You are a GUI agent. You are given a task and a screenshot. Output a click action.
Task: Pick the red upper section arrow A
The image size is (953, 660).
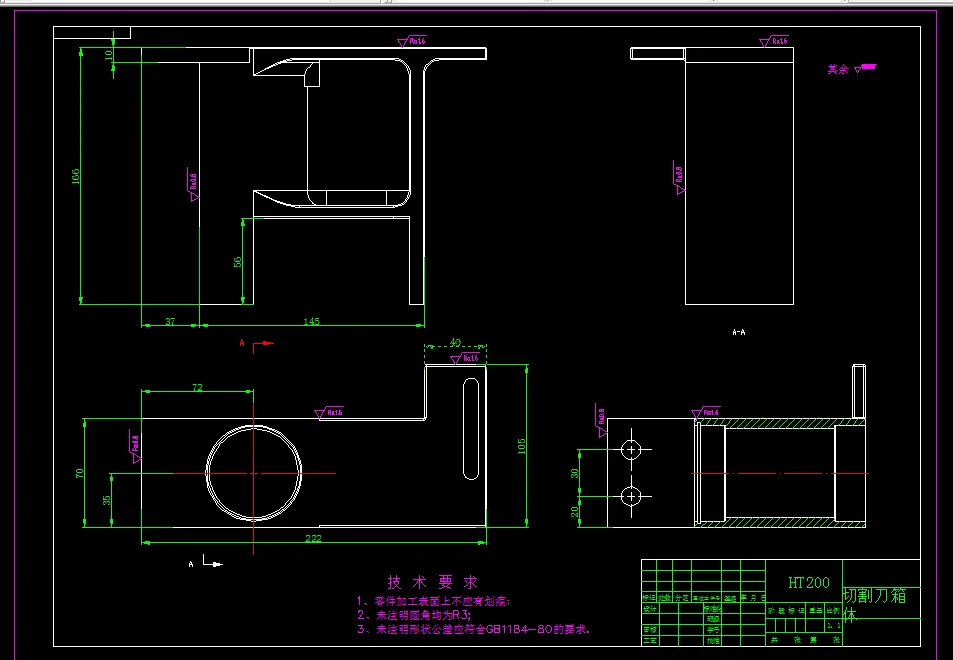256,346
